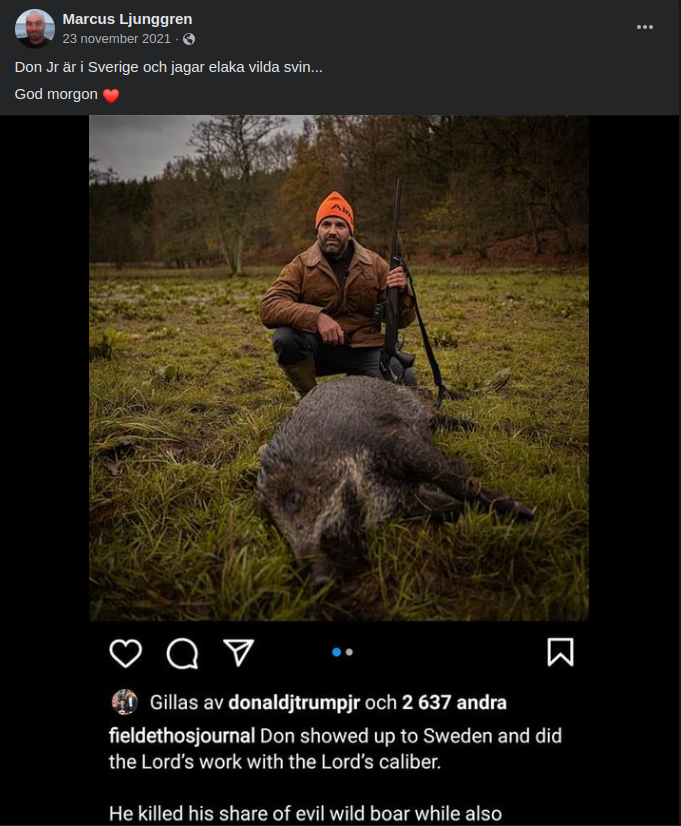This screenshot has width=681, height=826.
Task: Click the red heart emoji after "God morgon"
Action: tap(109, 96)
